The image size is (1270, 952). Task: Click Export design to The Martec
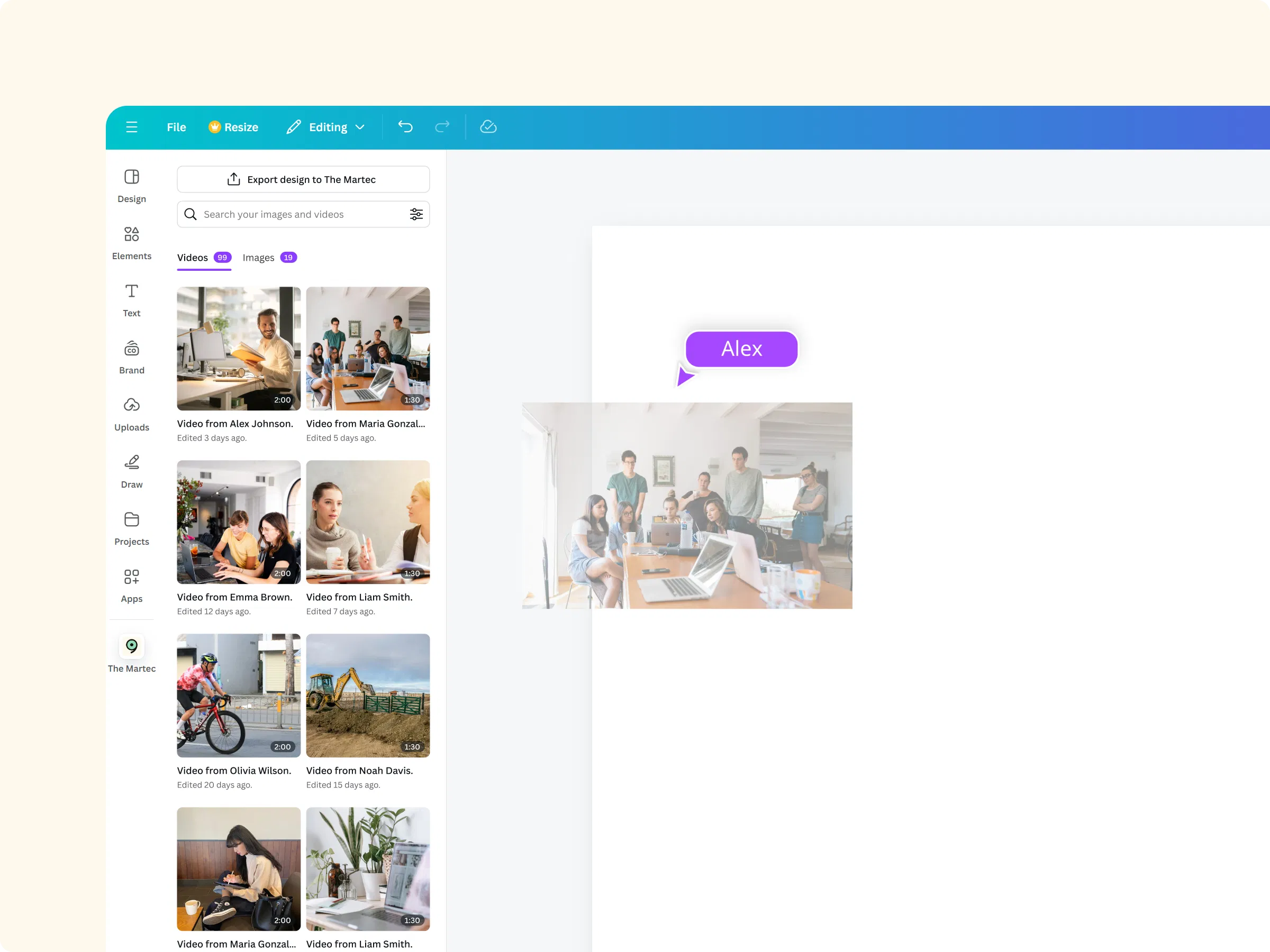[x=303, y=179]
